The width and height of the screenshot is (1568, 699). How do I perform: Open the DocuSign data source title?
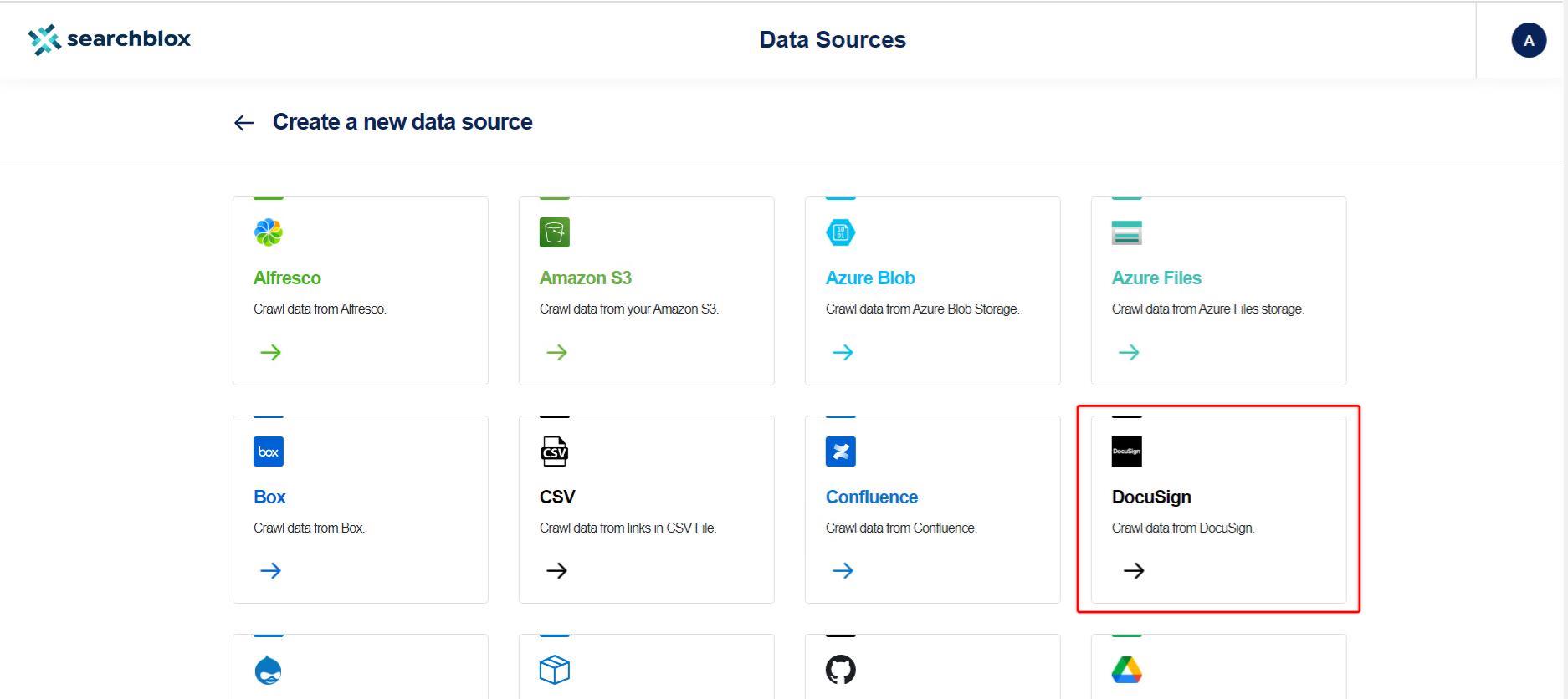click(1151, 497)
